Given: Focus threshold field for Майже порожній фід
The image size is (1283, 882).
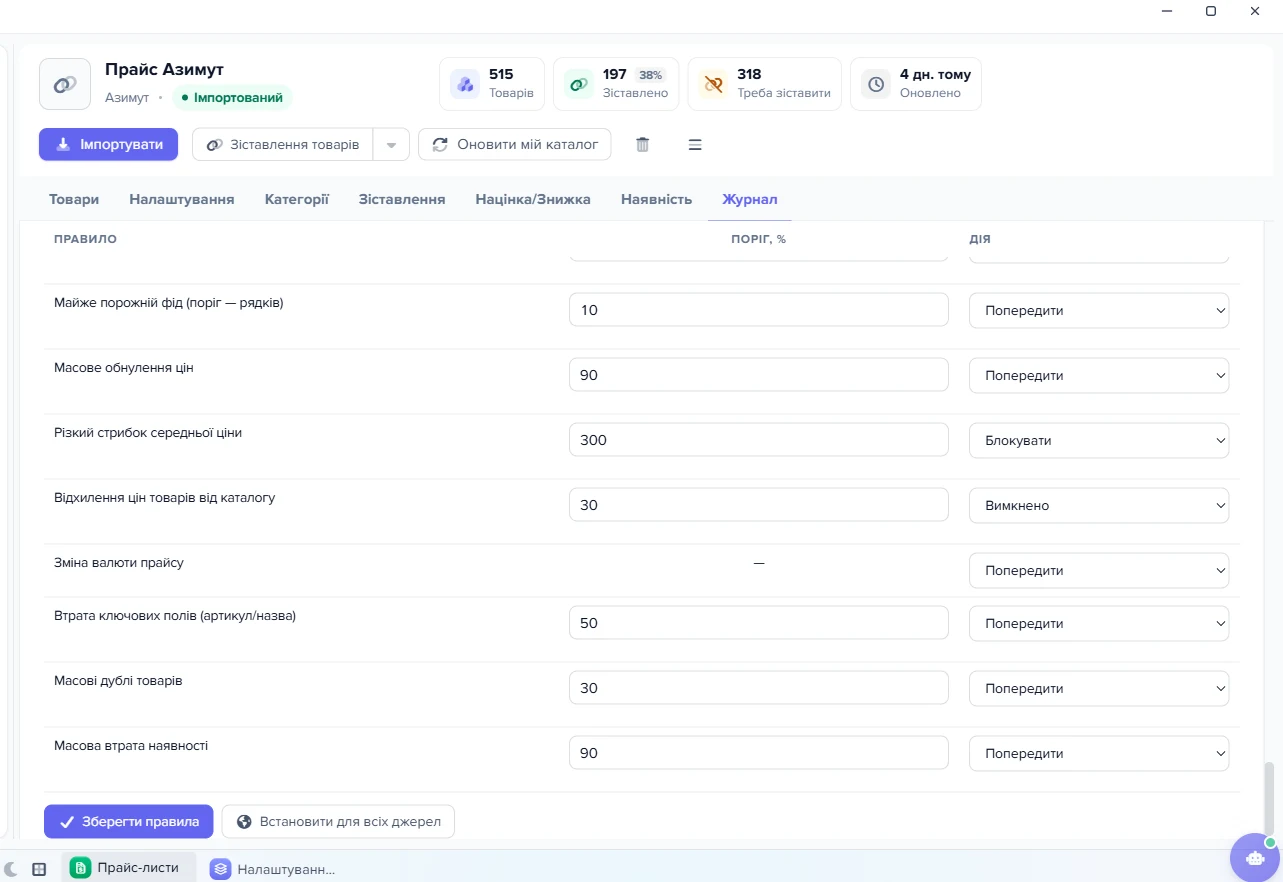Looking at the screenshot, I should click(759, 310).
